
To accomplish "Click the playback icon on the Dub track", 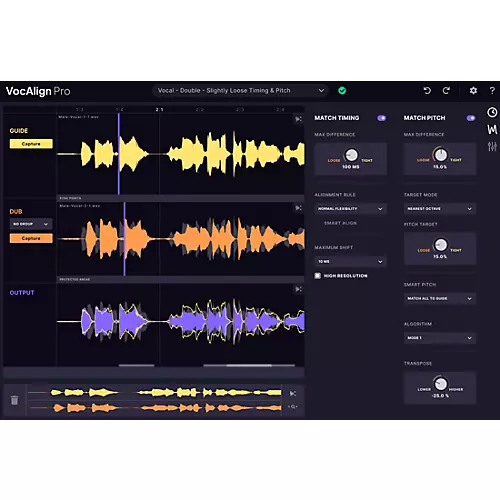I will click(298, 208).
